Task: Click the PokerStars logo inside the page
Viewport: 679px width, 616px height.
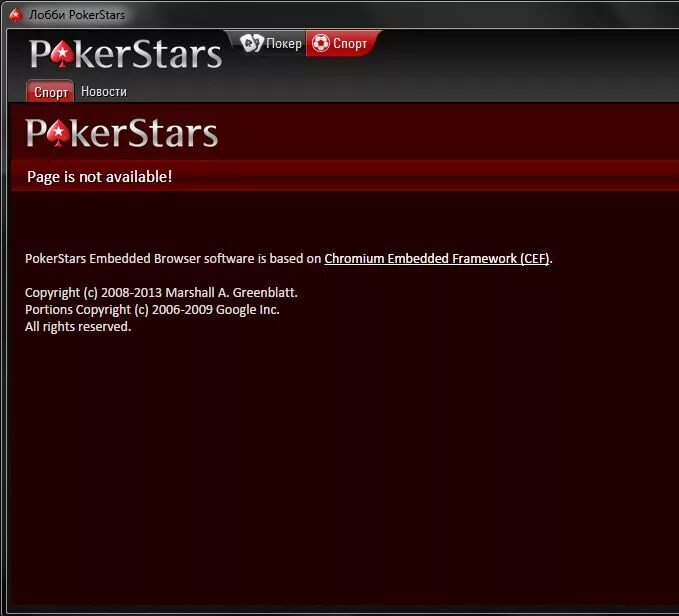Action: point(122,133)
